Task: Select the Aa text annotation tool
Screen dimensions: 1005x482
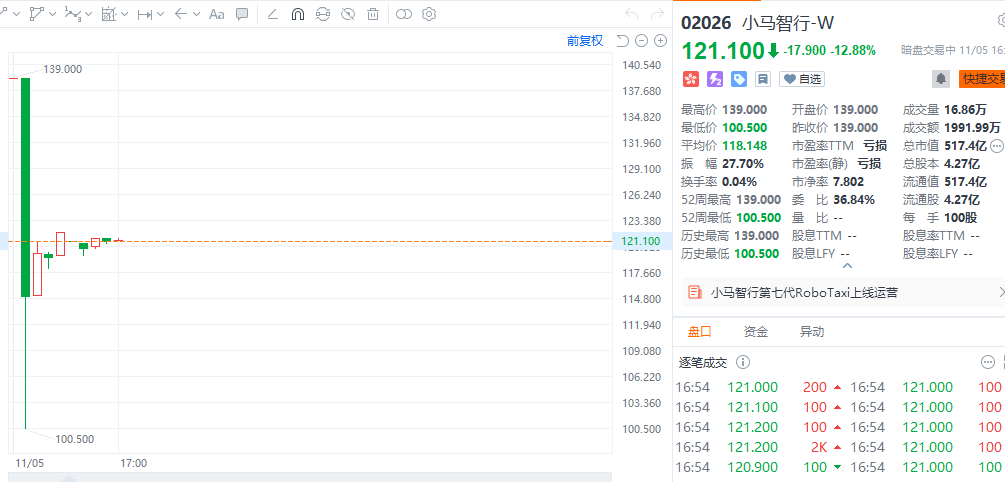Action: coord(217,13)
